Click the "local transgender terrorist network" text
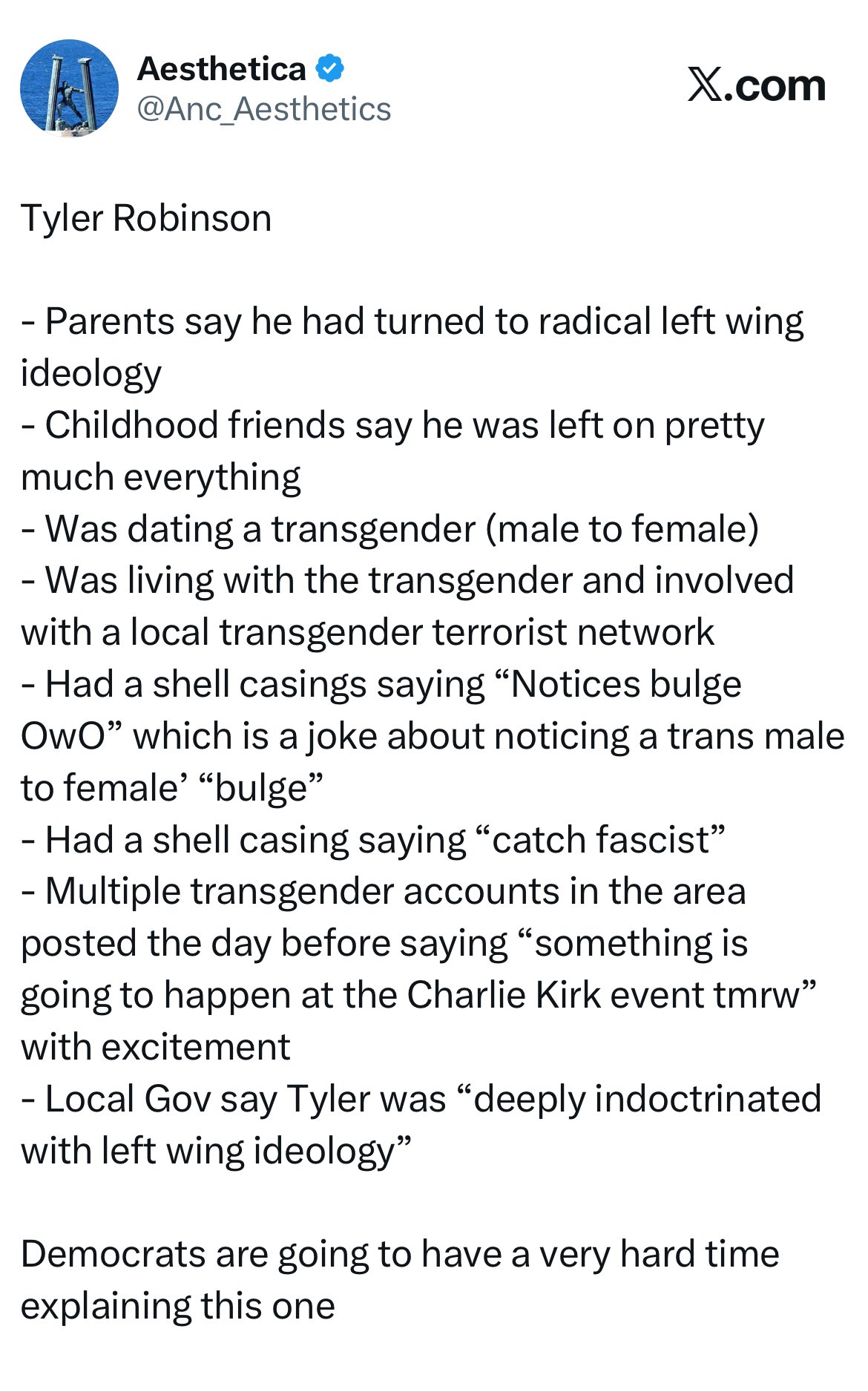The image size is (868, 1392). click(x=422, y=632)
